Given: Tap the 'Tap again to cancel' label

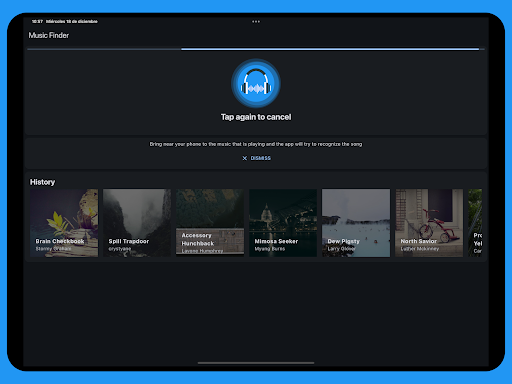Looking at the screenshot, I should pyautogui.click(x=256, y=117).
